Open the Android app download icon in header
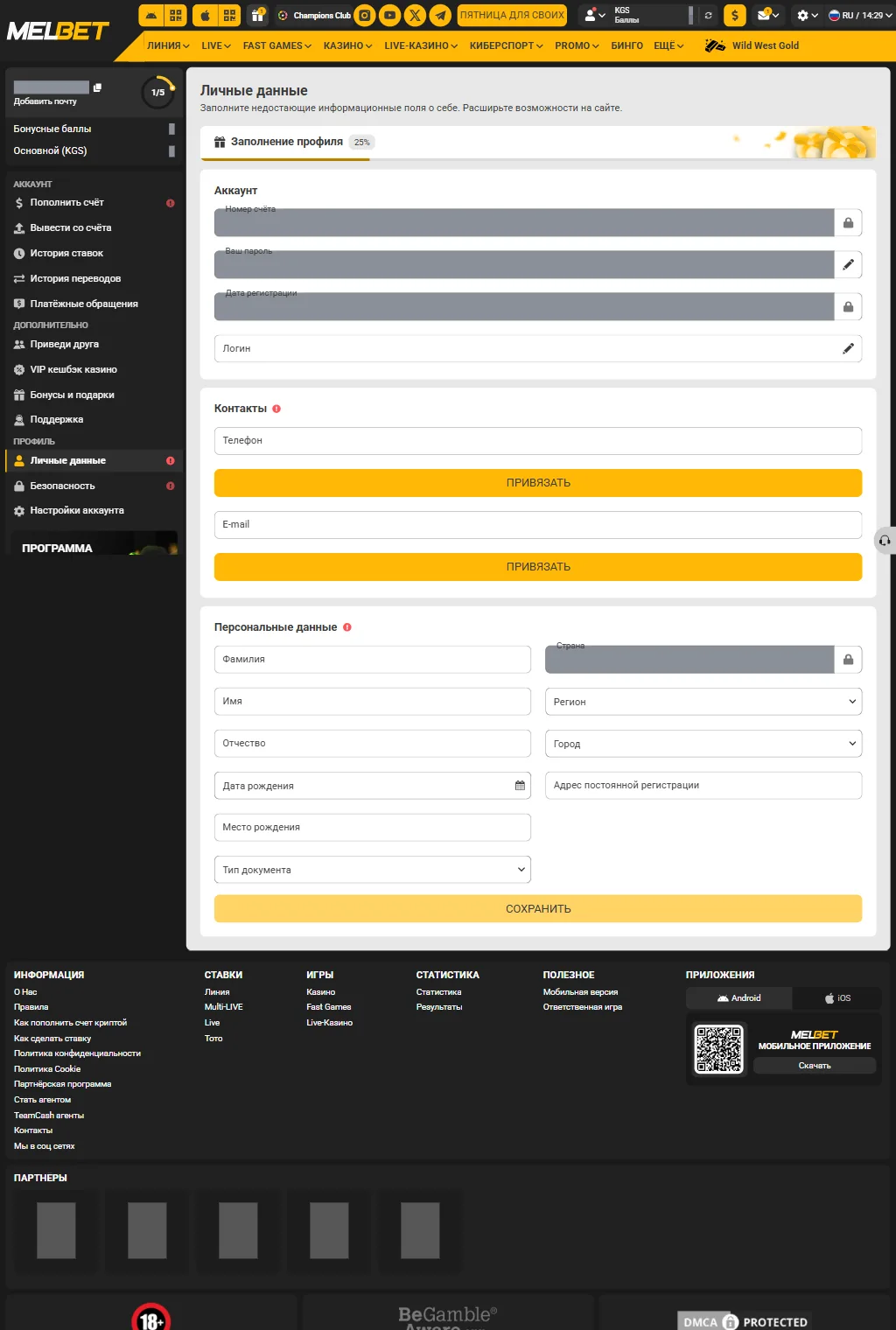 coord(151,15)
